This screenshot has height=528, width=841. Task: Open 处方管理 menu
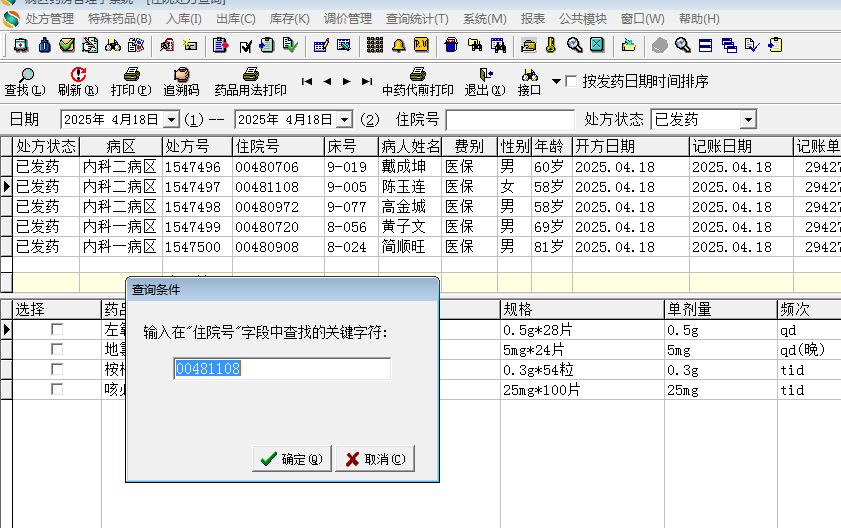(50, 19)
